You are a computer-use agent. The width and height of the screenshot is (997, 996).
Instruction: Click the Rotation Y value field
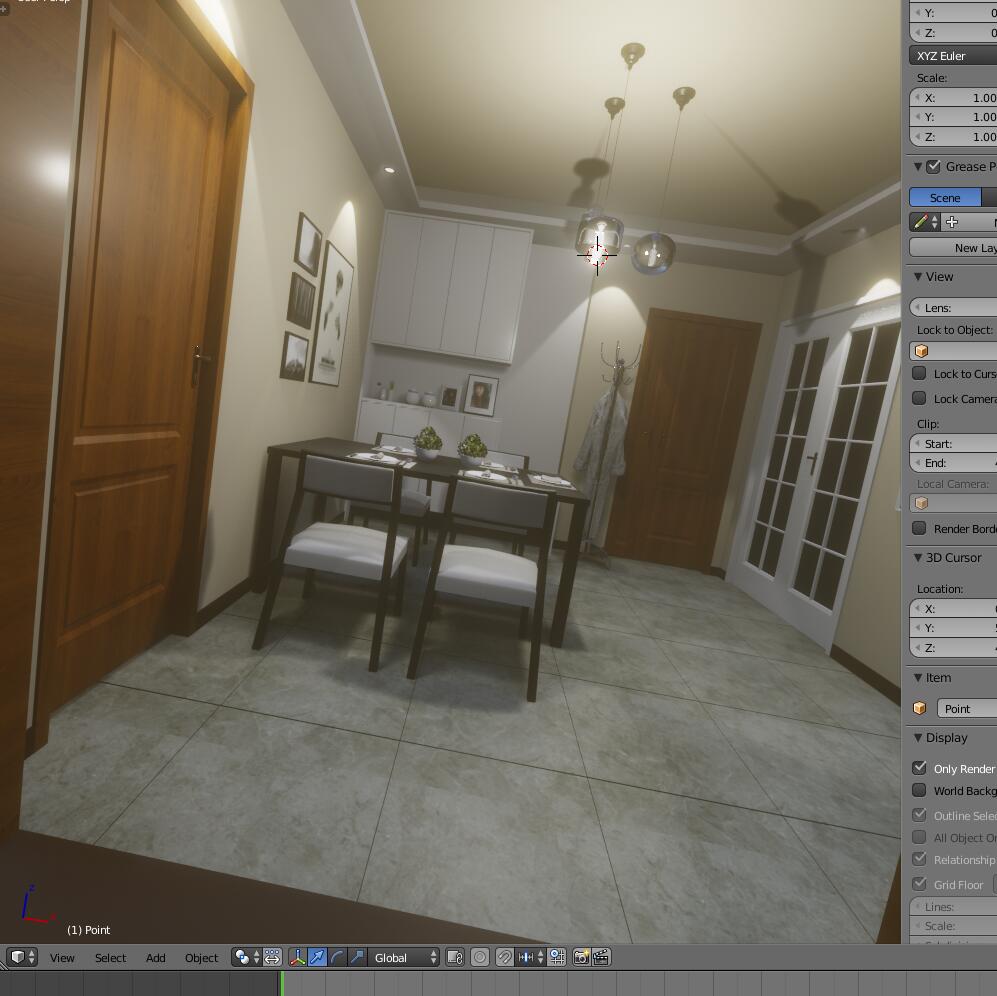(953, 13)
